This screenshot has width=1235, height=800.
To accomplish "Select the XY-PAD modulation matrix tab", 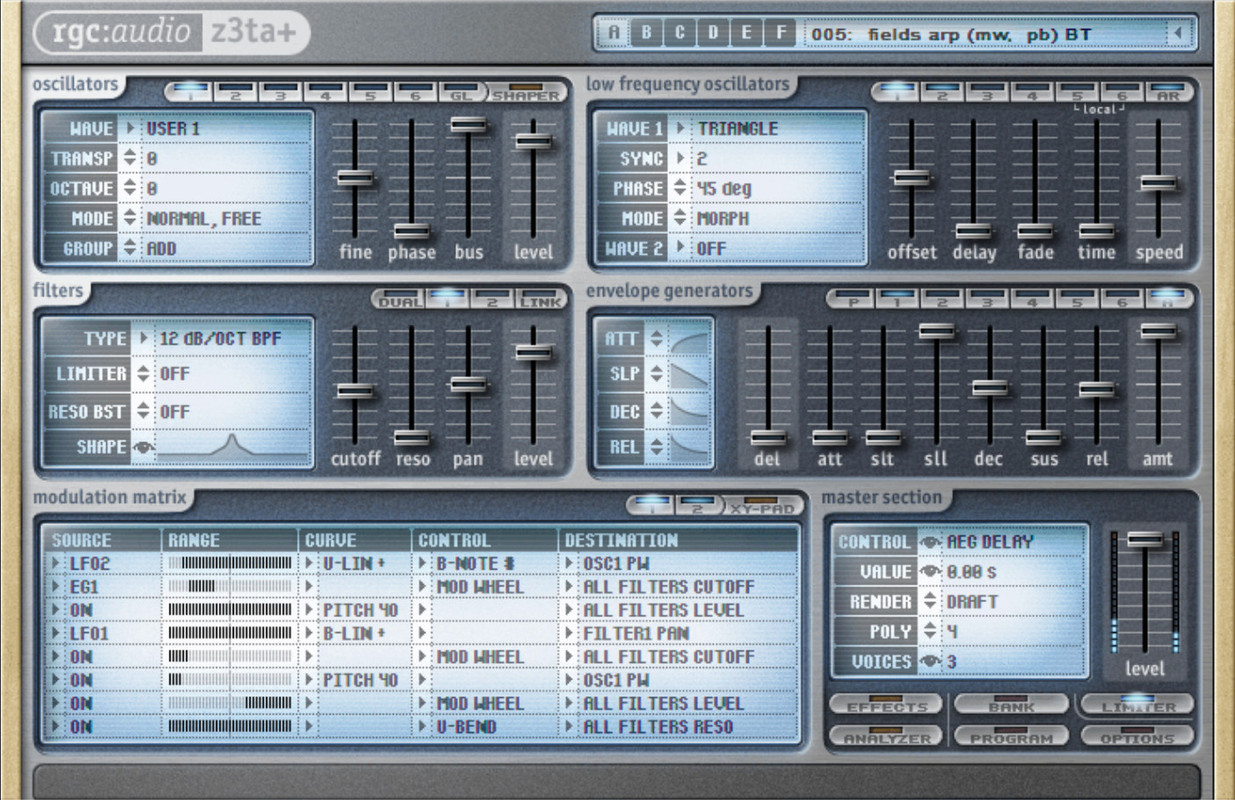I will point(762,505).
